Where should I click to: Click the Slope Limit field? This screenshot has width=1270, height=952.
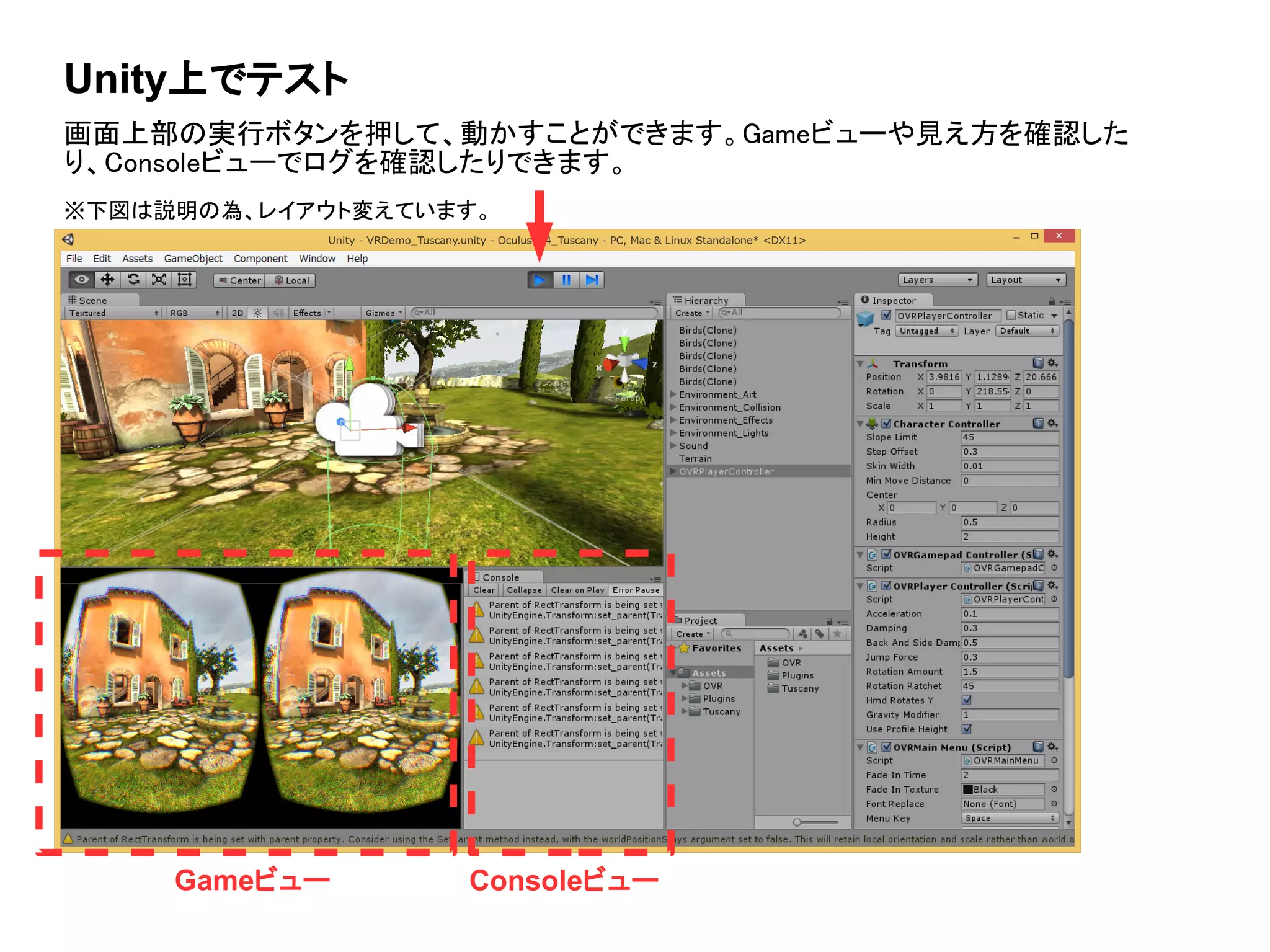pos(1010,437)
